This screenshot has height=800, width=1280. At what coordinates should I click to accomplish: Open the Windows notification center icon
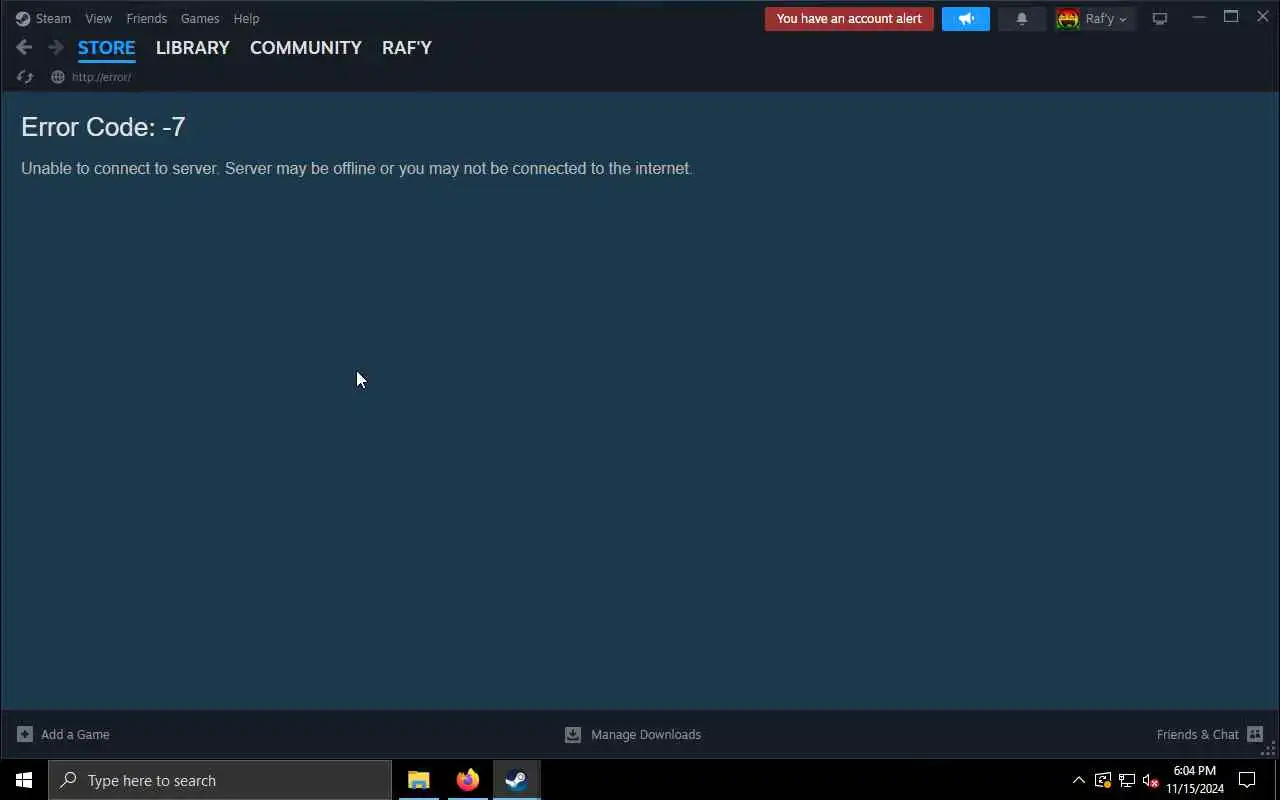[x=1247, y=780]
